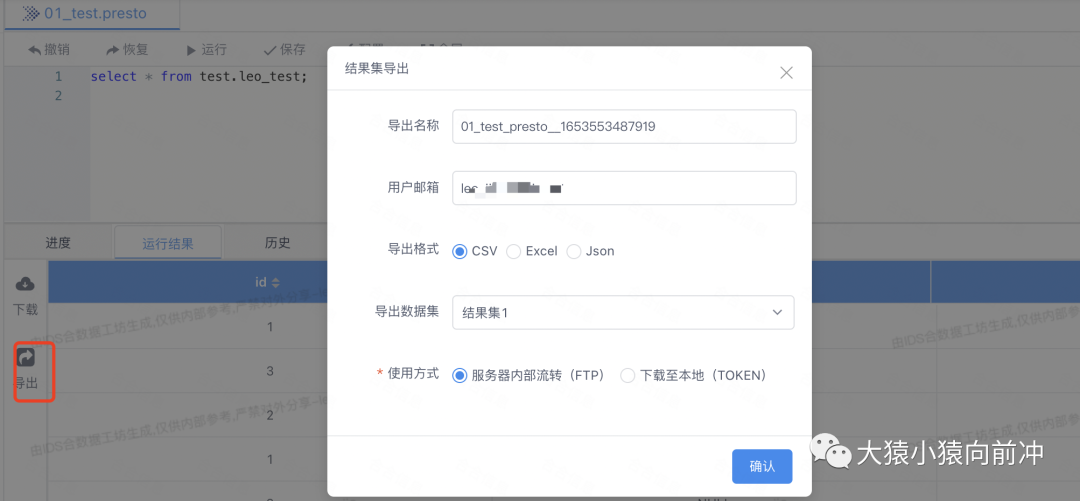The width and height of the screenshot is (1080, 501).
Task: Choose Excel as export format
Action: pyautogui.click(x=514, y=251)
